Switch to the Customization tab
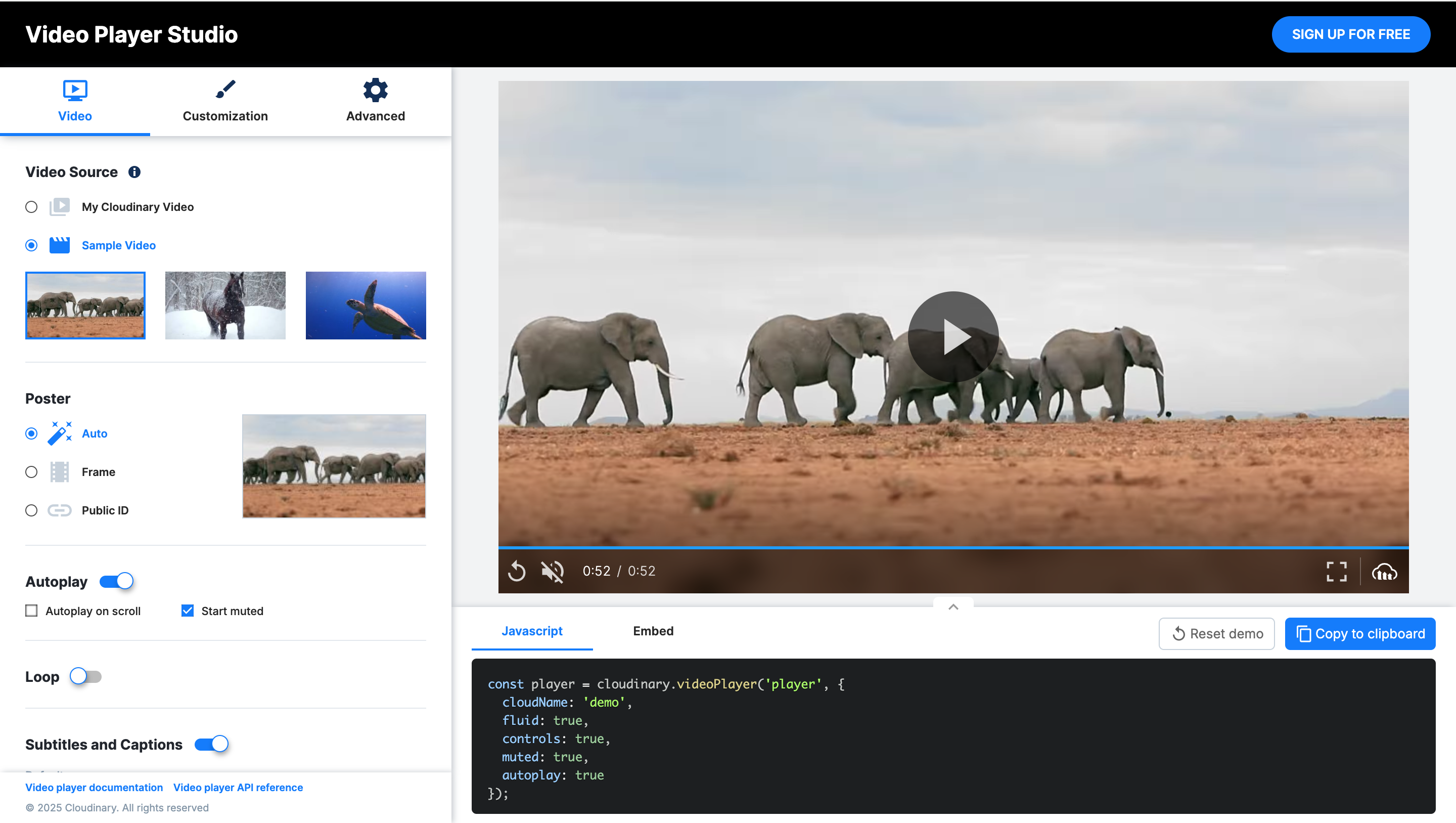This screenshot has height=823, width=1456. click(225, 101)
